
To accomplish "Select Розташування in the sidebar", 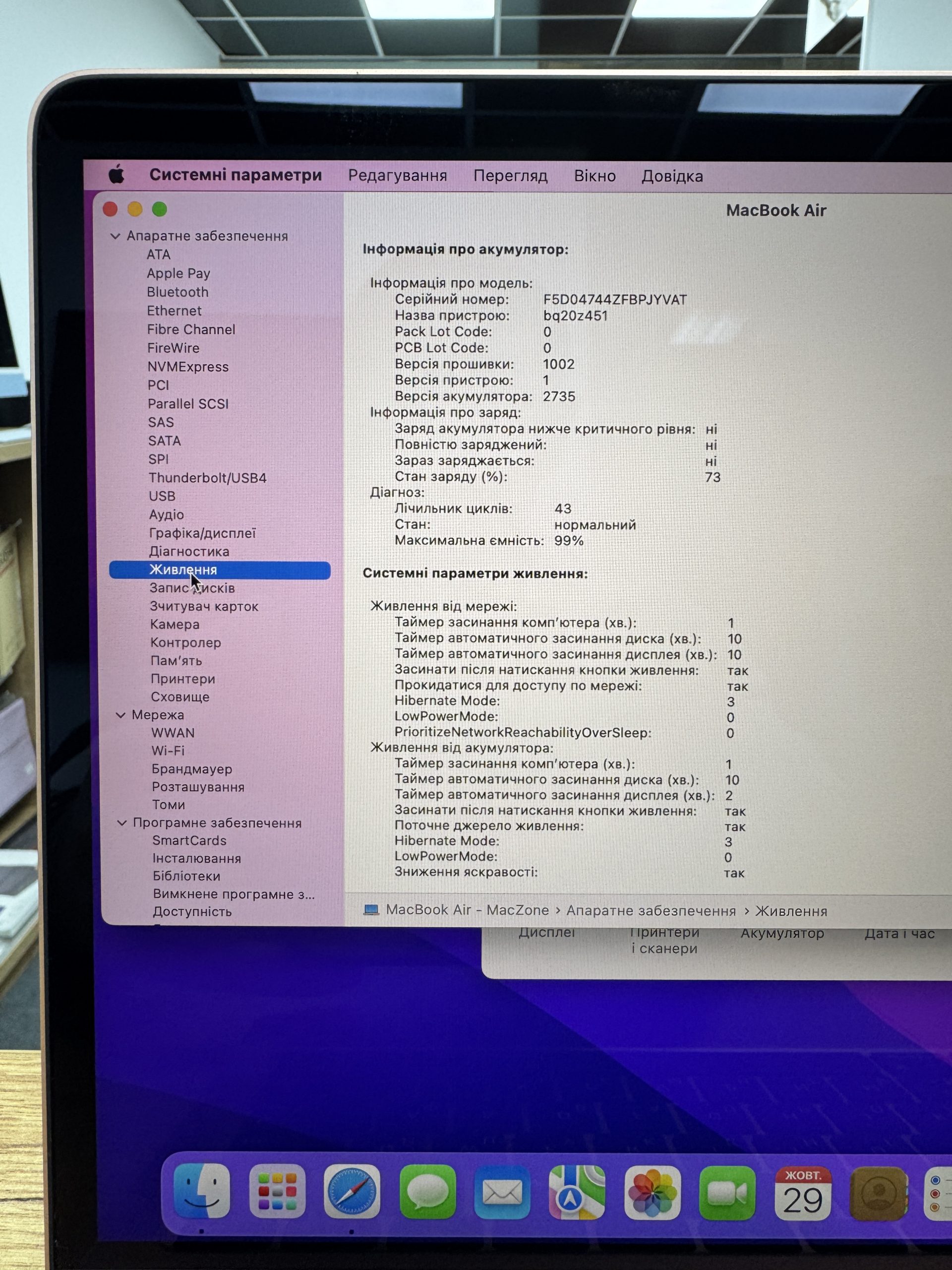I will [x=198, y=787].
